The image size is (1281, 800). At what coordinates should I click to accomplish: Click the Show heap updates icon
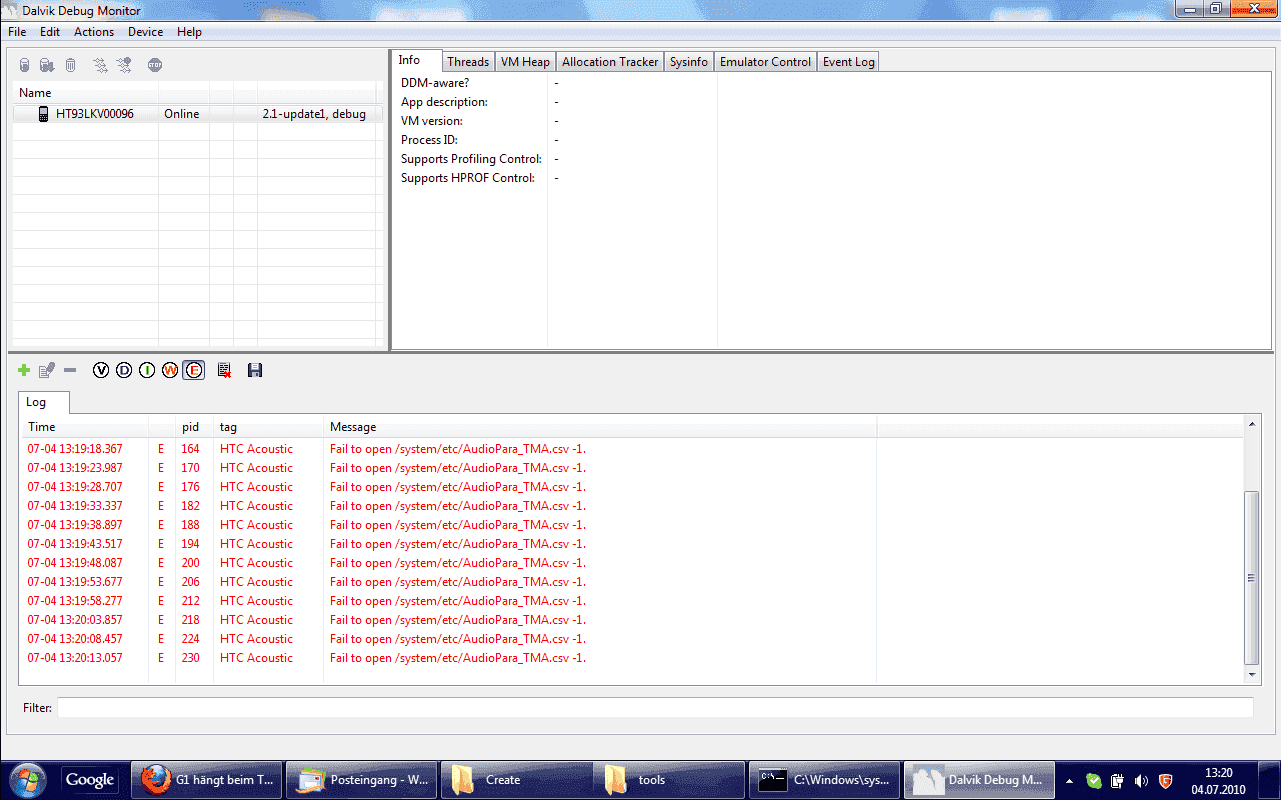[25, 65]
